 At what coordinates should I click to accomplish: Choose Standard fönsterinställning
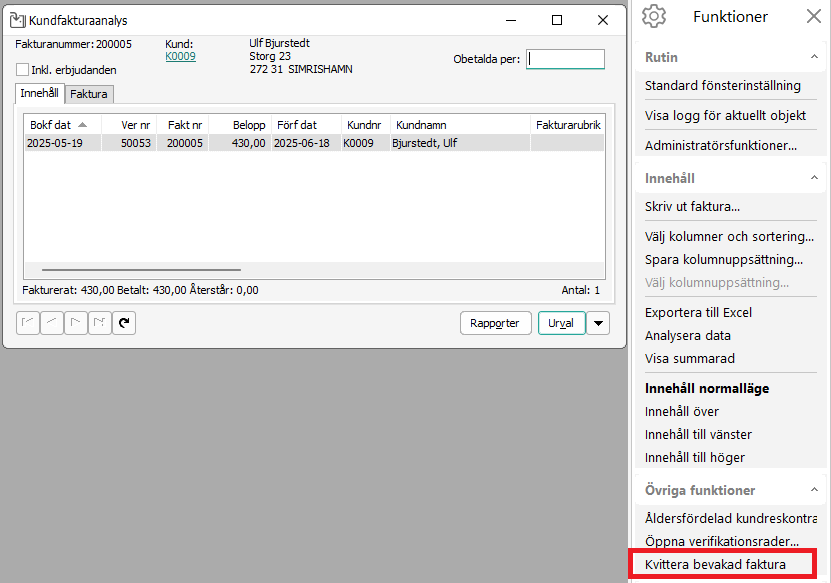click(722, 85)
